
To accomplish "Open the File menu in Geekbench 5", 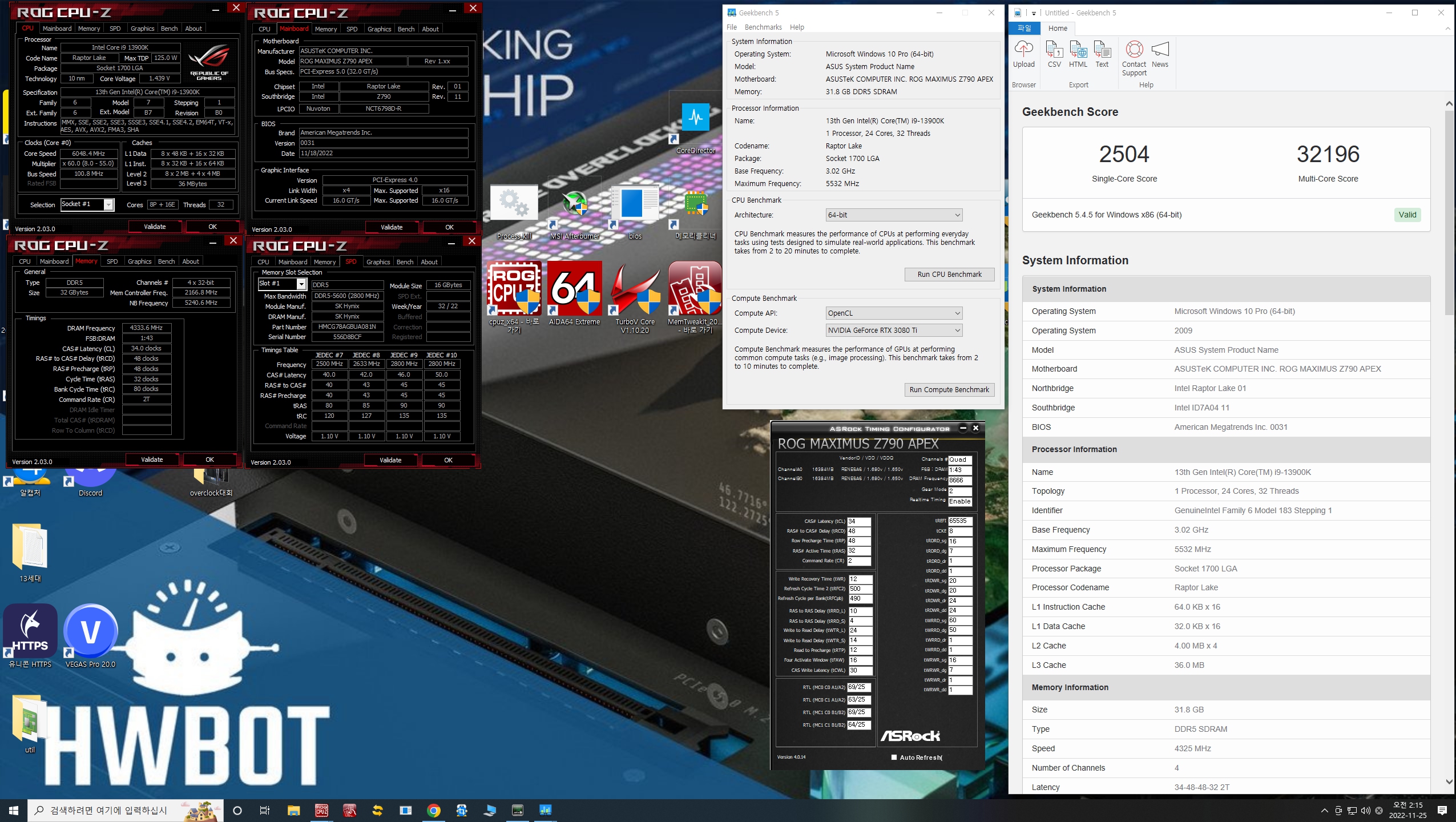I will (732, 27).
